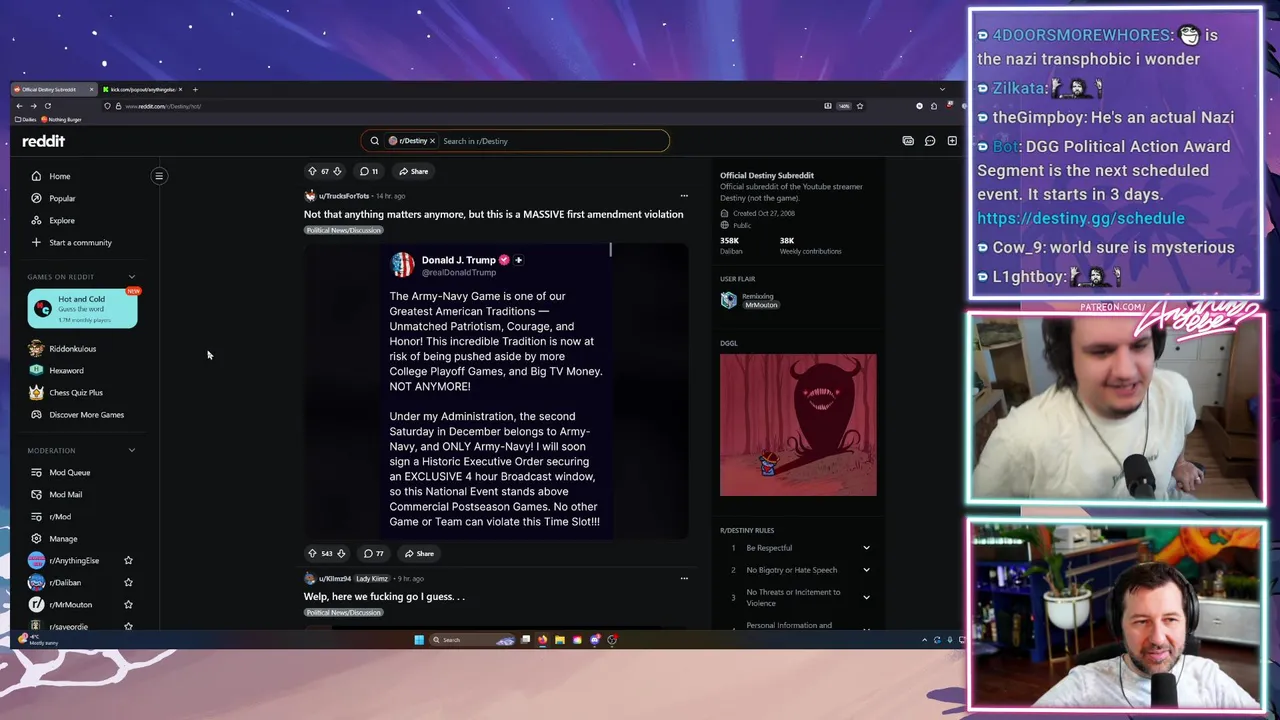Go back with browser back arrow

[19, 106]
